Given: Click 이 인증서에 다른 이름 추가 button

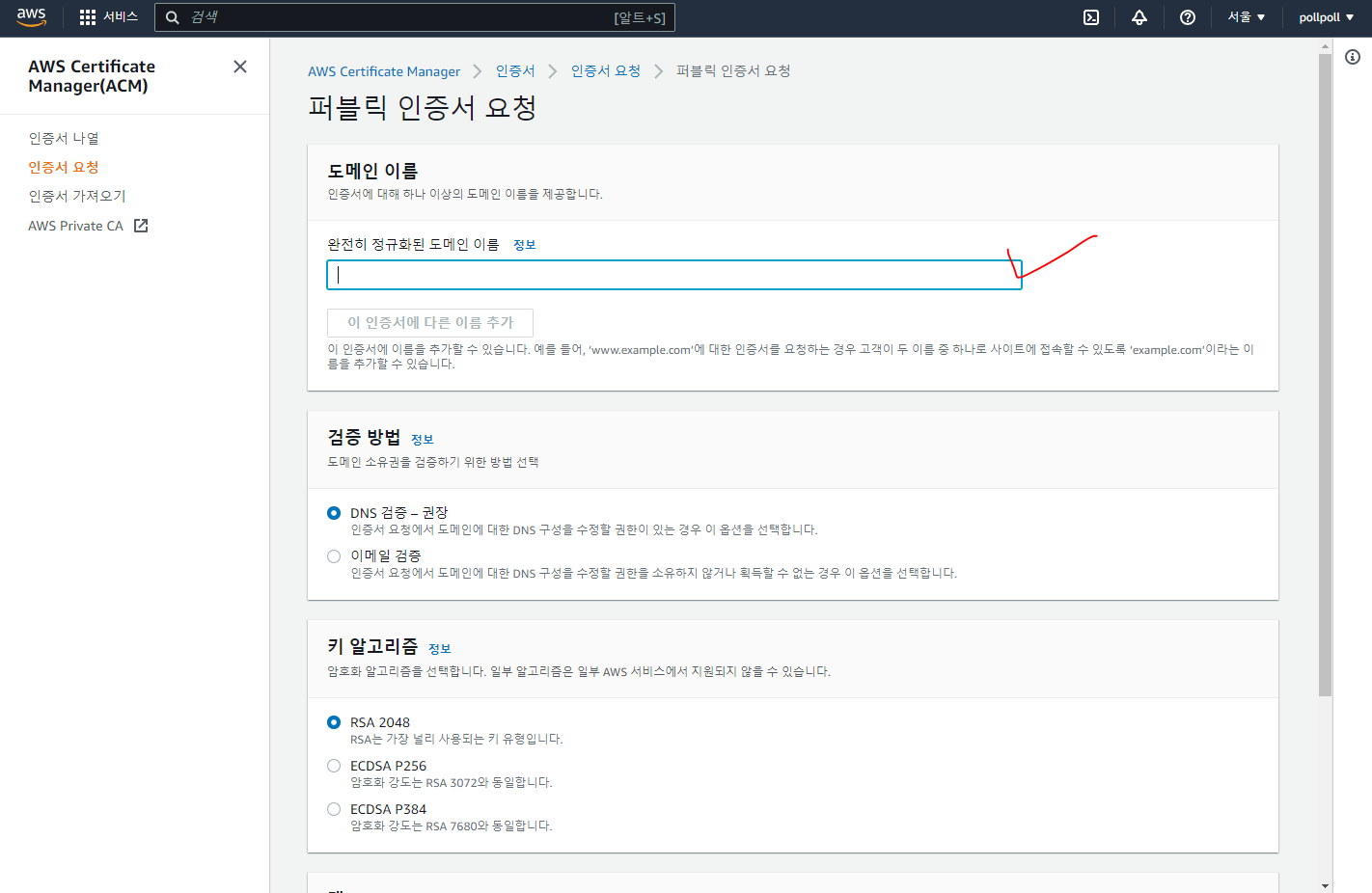Looking at the screenshot, I should 430,322.
